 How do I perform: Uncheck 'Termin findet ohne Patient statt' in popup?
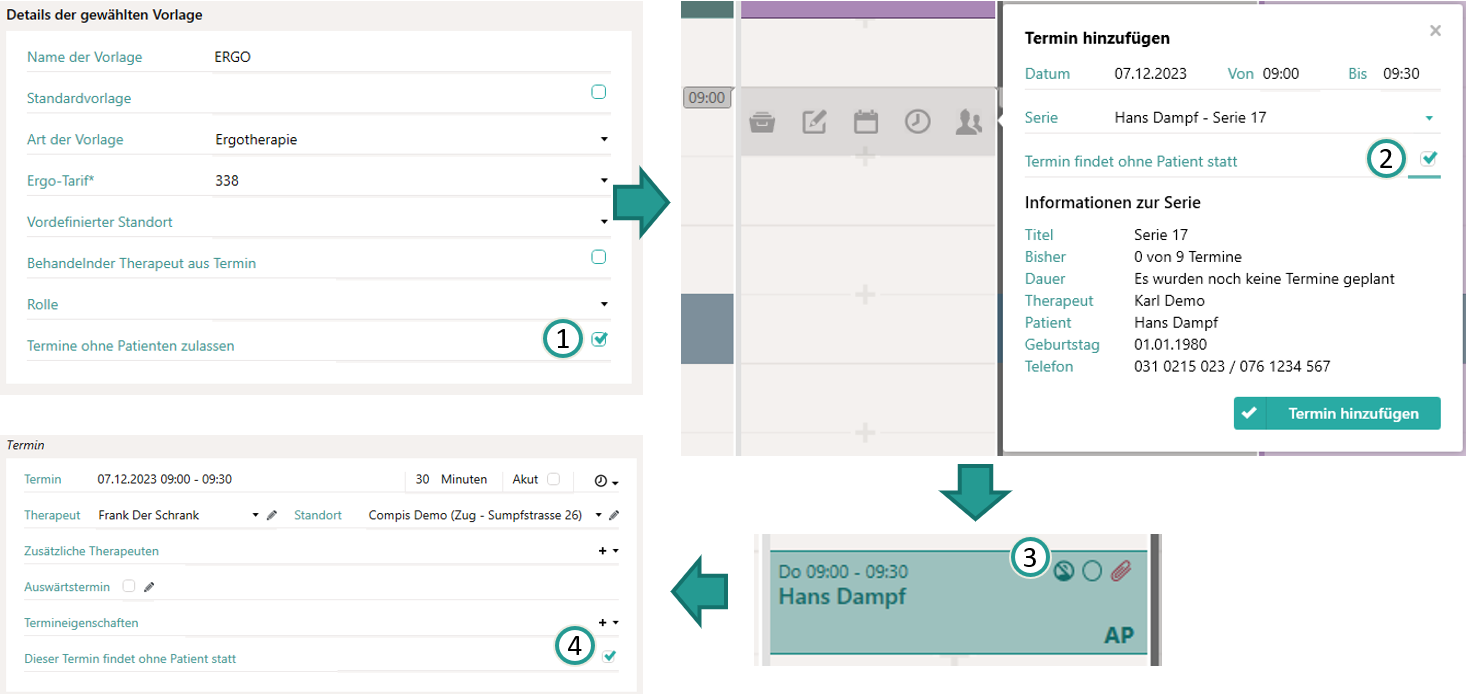(1428, 158)
